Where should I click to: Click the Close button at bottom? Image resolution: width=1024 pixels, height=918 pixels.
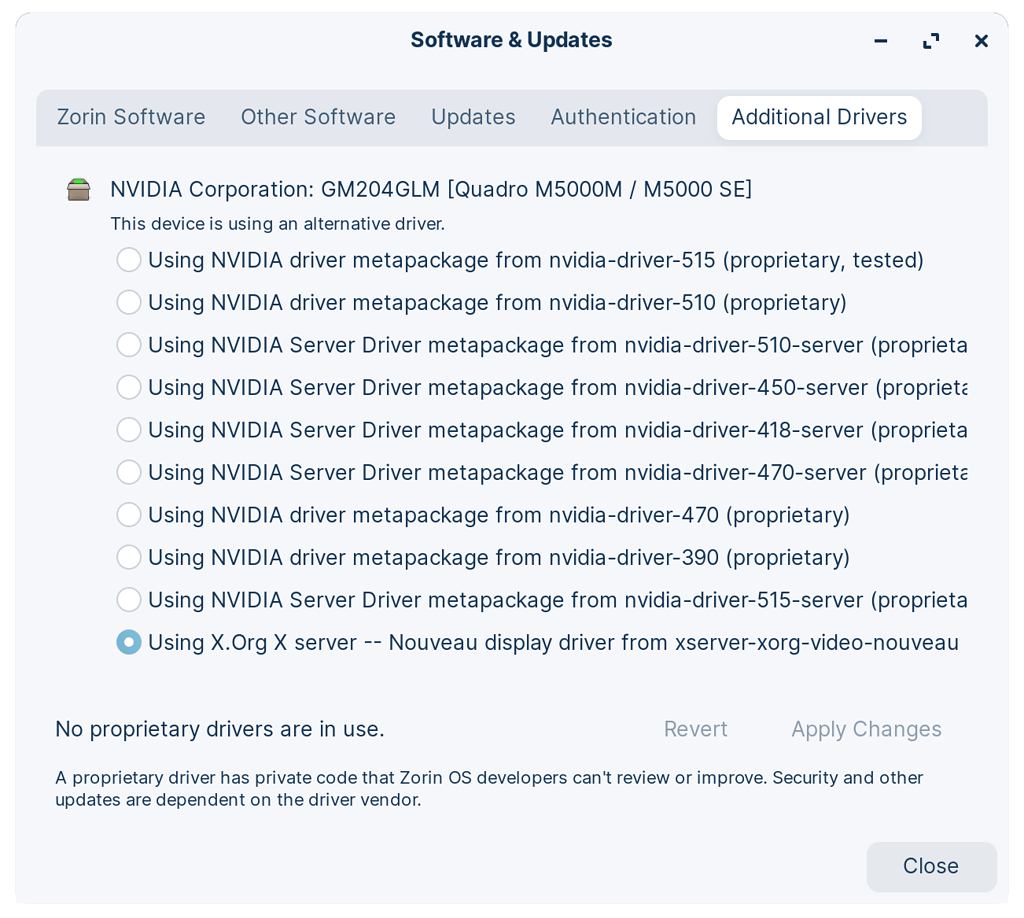[x=930, y=866]
